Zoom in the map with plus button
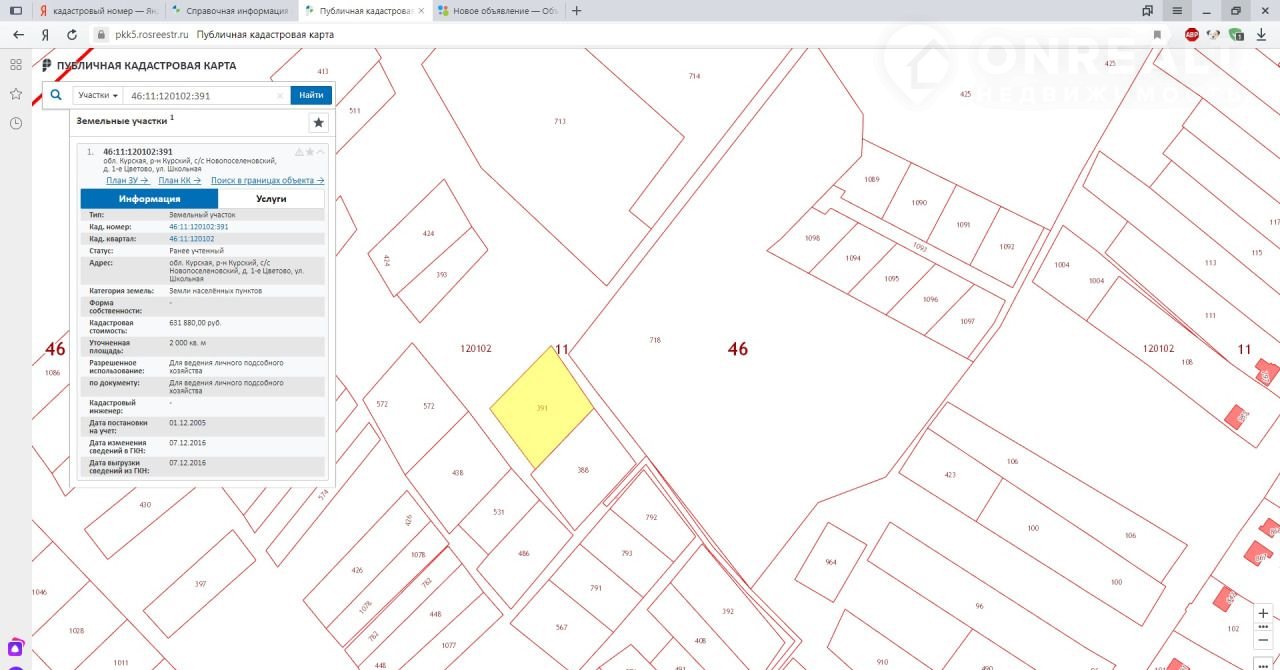The height and width of the screenshot is (670, 1280). [x=1263, y=613]
